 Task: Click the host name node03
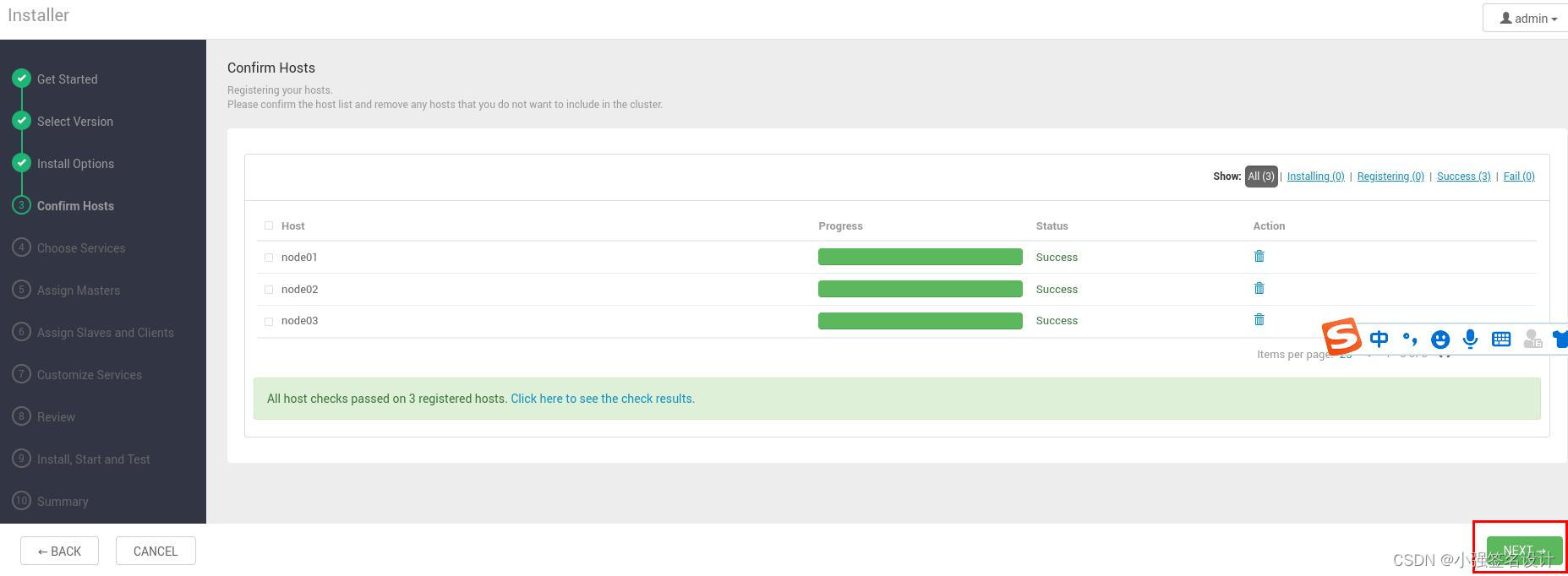click(x=299, y=320)
